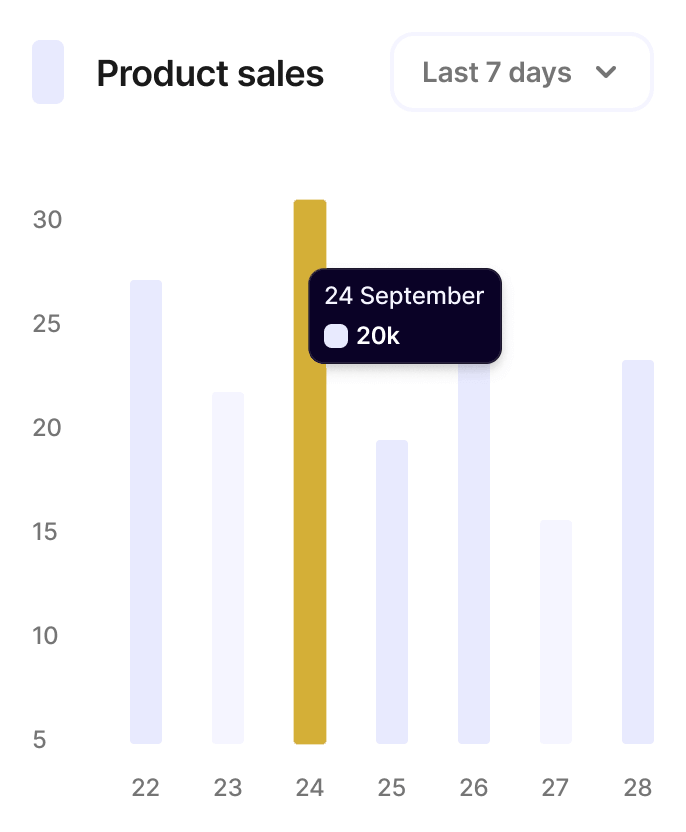Click the bar for day 22

pyautogui.click(x=146, y=510)
